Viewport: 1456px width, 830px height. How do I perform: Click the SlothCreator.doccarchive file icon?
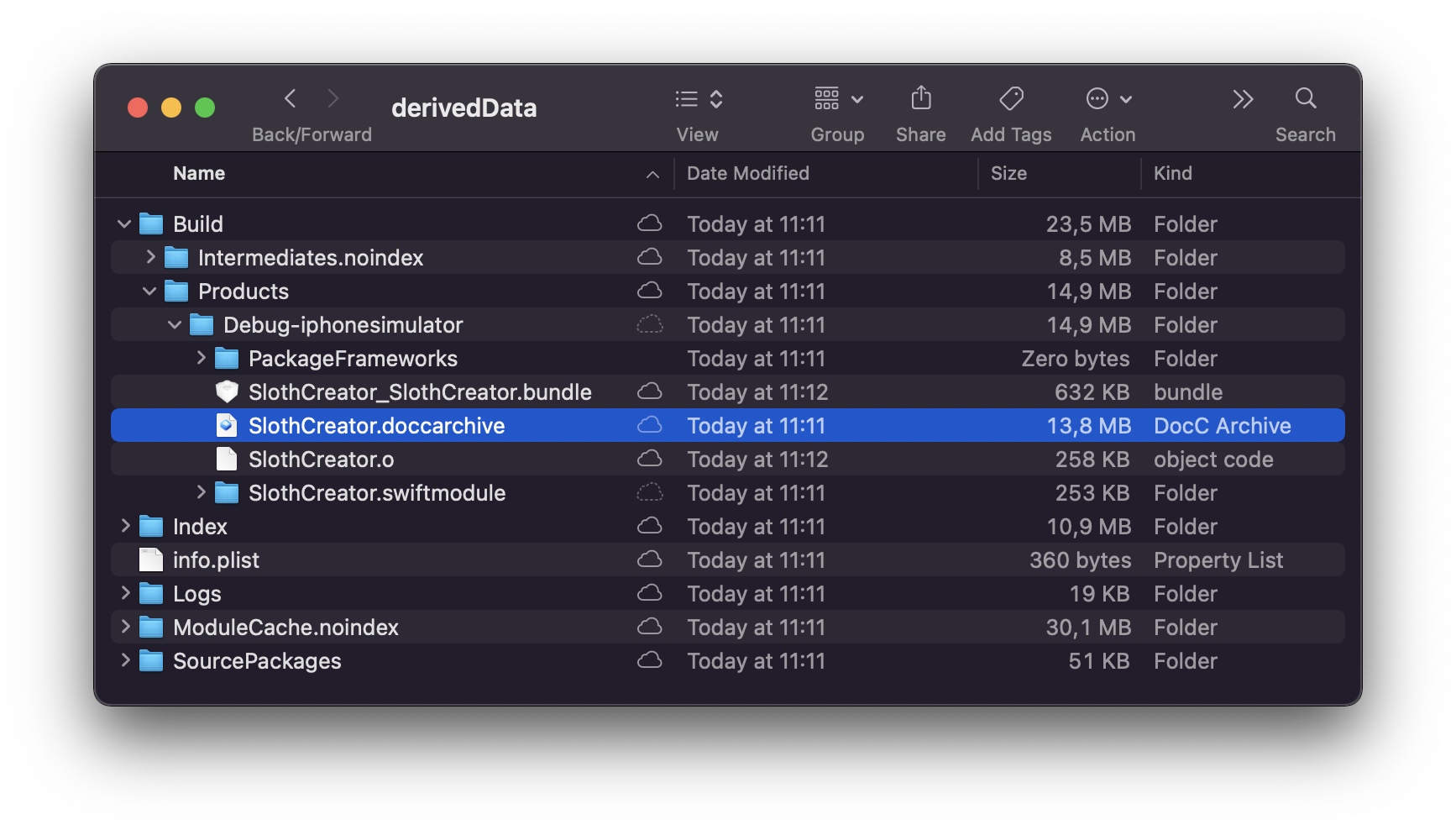(x=227, y=426)
